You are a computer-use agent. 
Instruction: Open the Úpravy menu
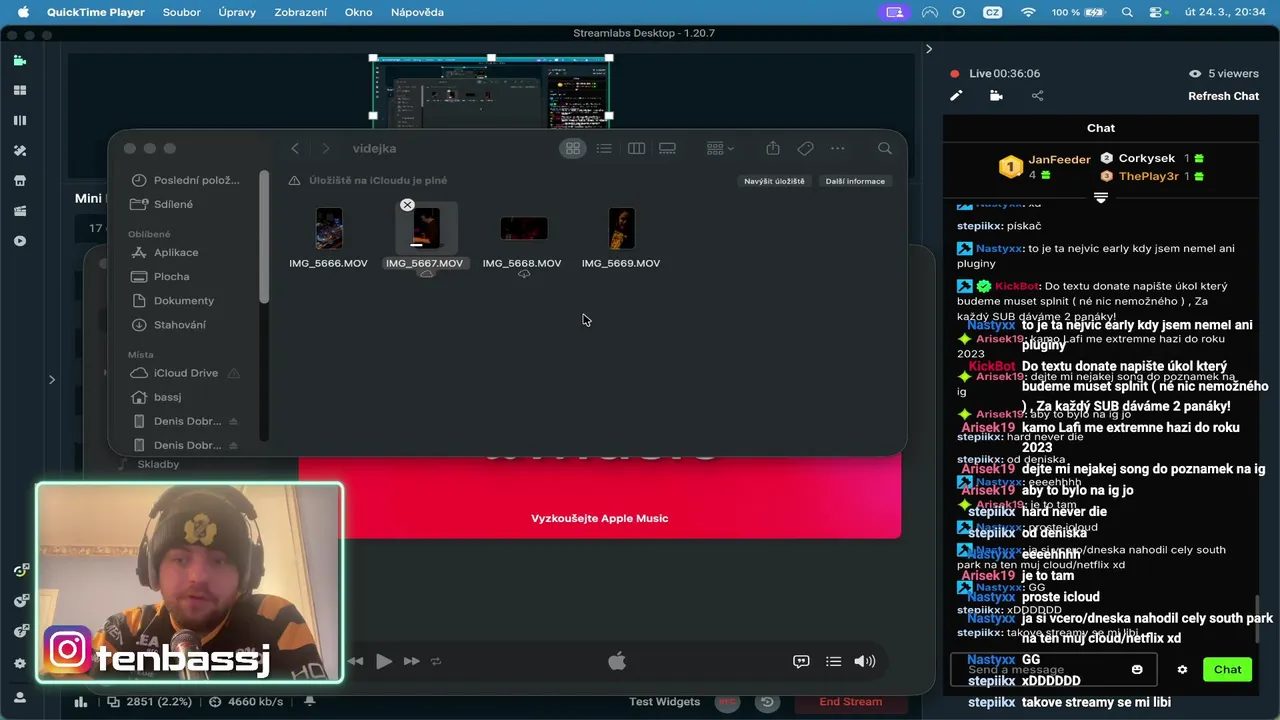[x=237, y=12]
